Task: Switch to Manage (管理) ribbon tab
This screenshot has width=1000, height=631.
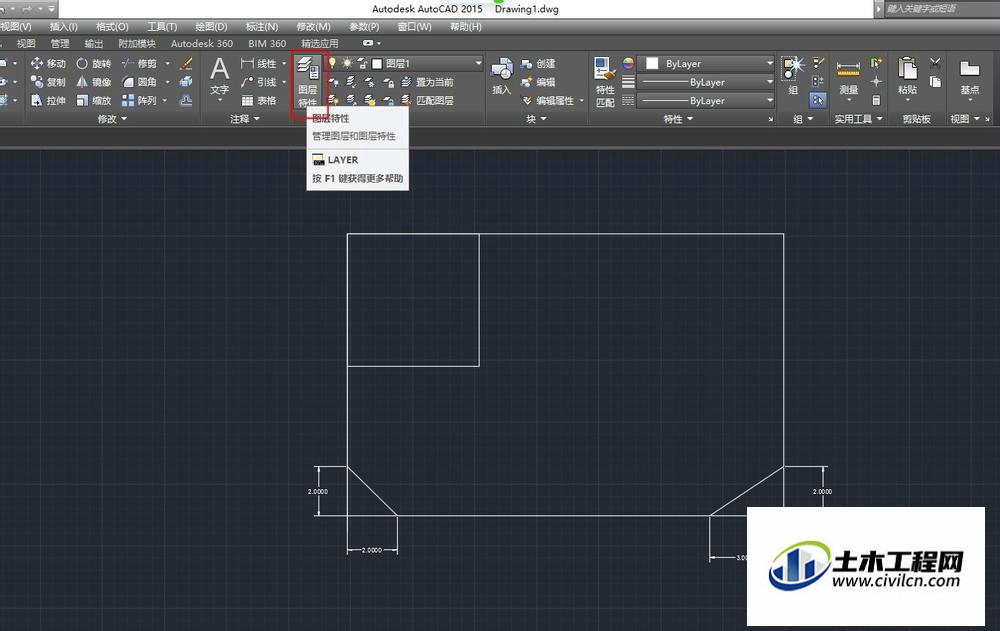Action: [60, 43]
